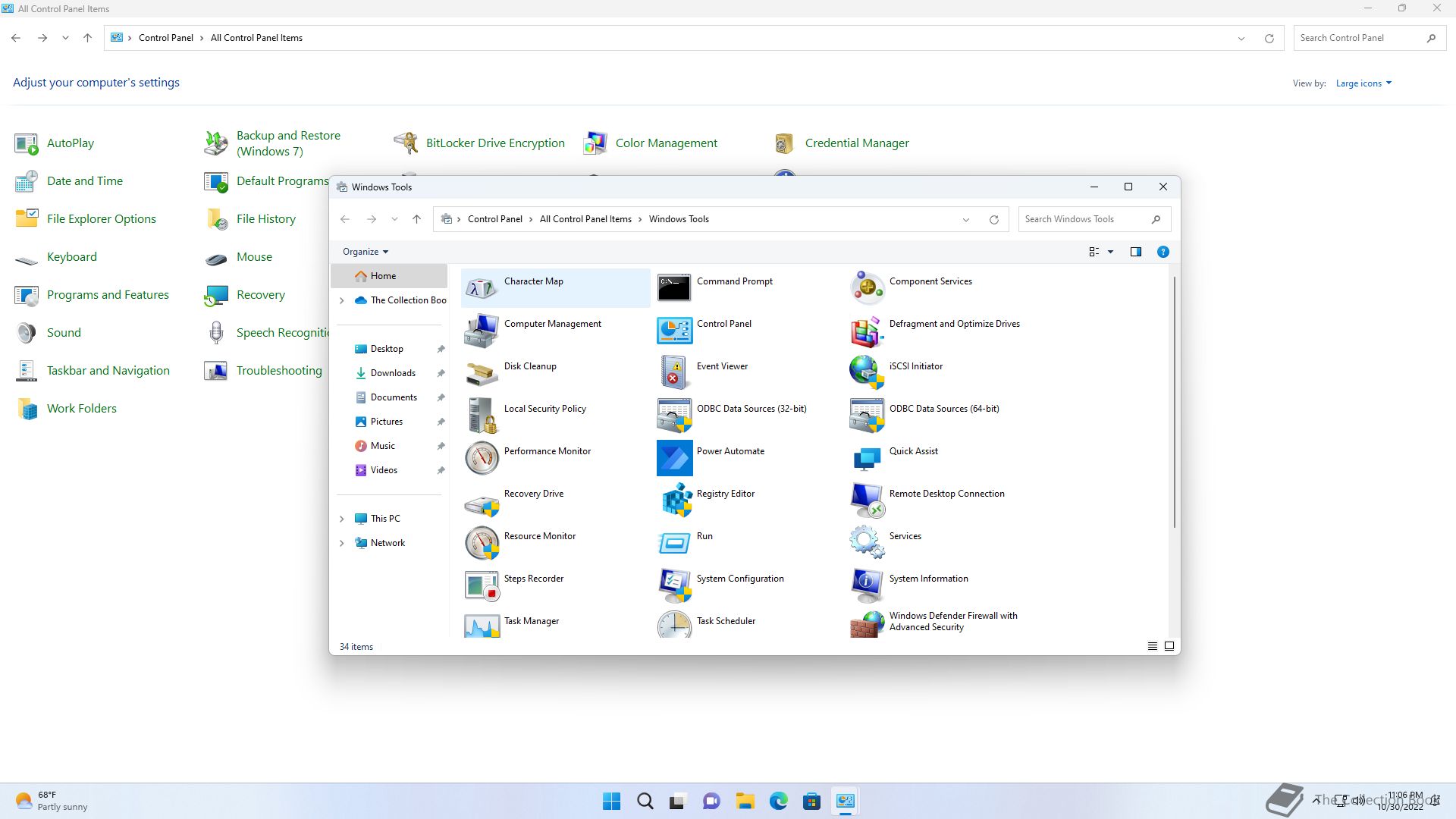Open the Performance Monitor icon
The width and height of the screenshot is (1456, 819).
tap(482, 458)
